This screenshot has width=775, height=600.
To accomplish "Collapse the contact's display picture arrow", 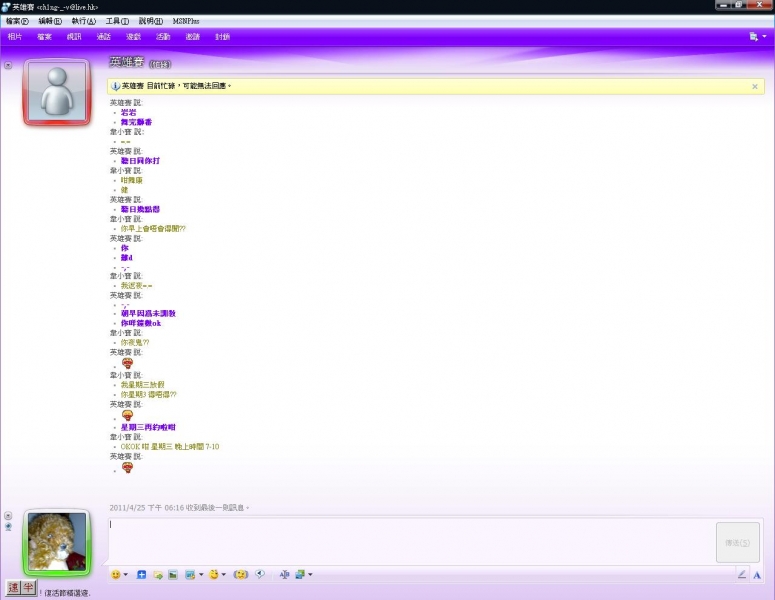I will click(x=8, y=65).
